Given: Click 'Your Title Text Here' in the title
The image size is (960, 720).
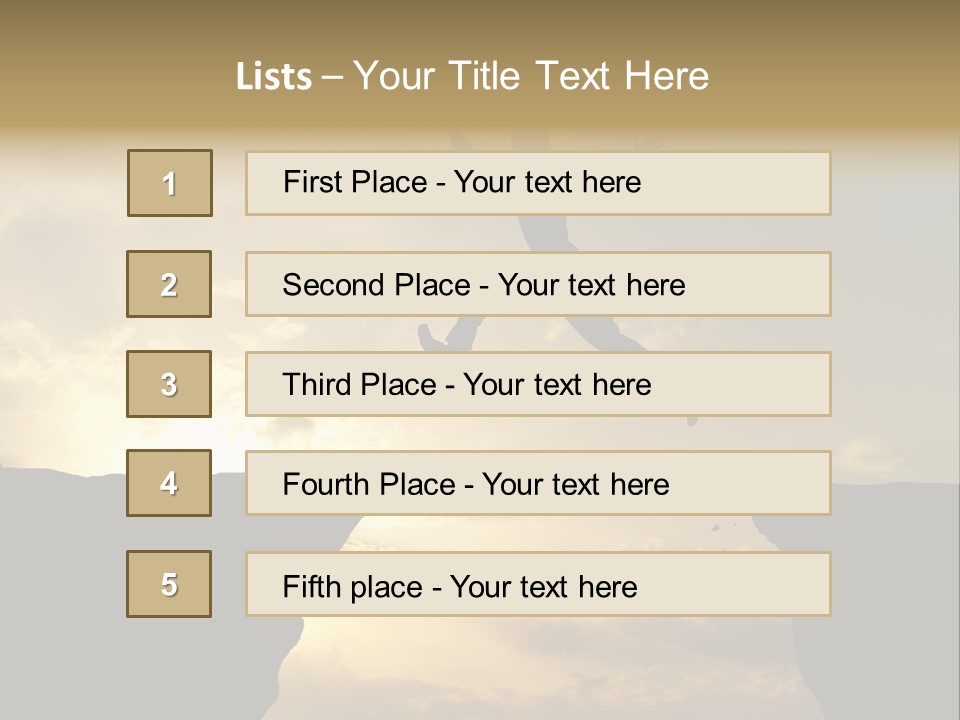Looking at the screenshot, I should 531,76.
